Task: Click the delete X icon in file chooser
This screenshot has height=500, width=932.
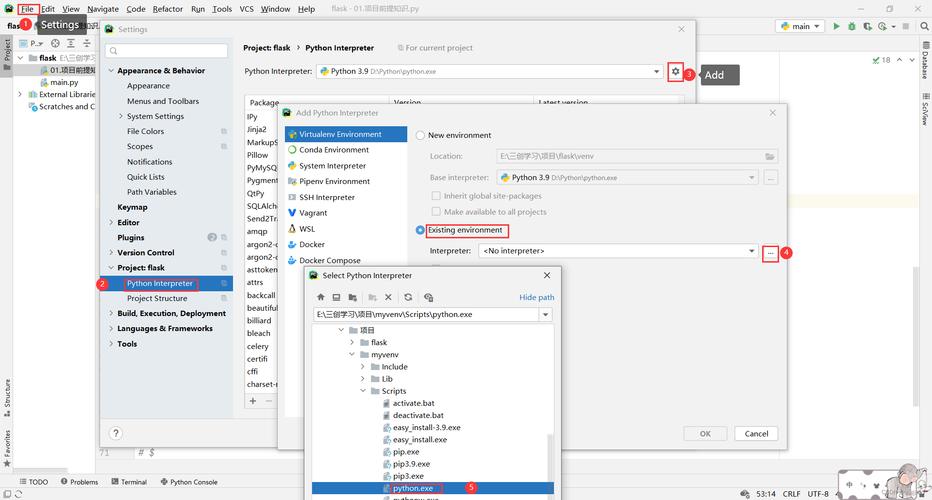Action: (x=388, y=297)
